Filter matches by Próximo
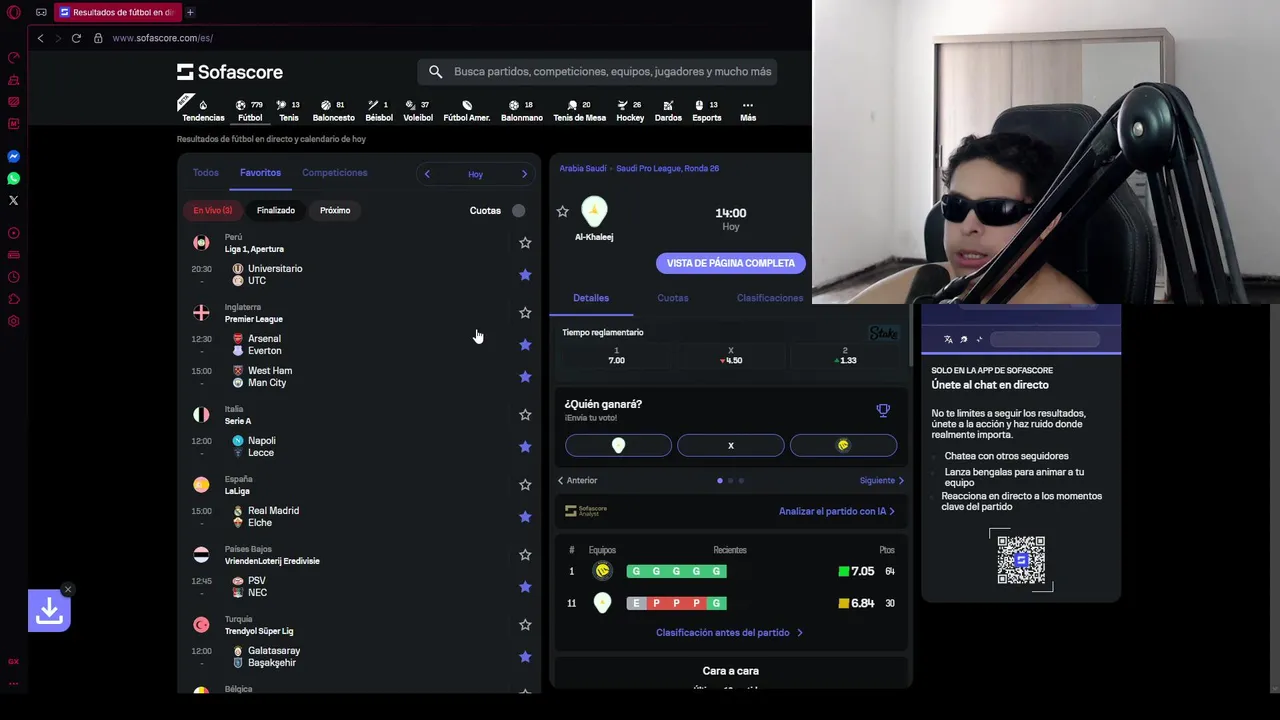The image size is (1280, 720). point(335,210)
